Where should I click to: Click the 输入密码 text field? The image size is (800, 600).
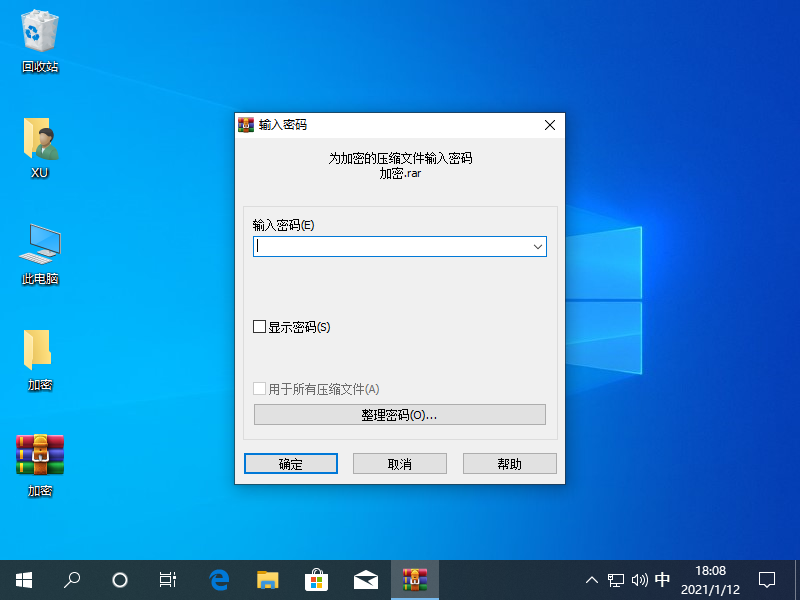(x=390, y=246)
